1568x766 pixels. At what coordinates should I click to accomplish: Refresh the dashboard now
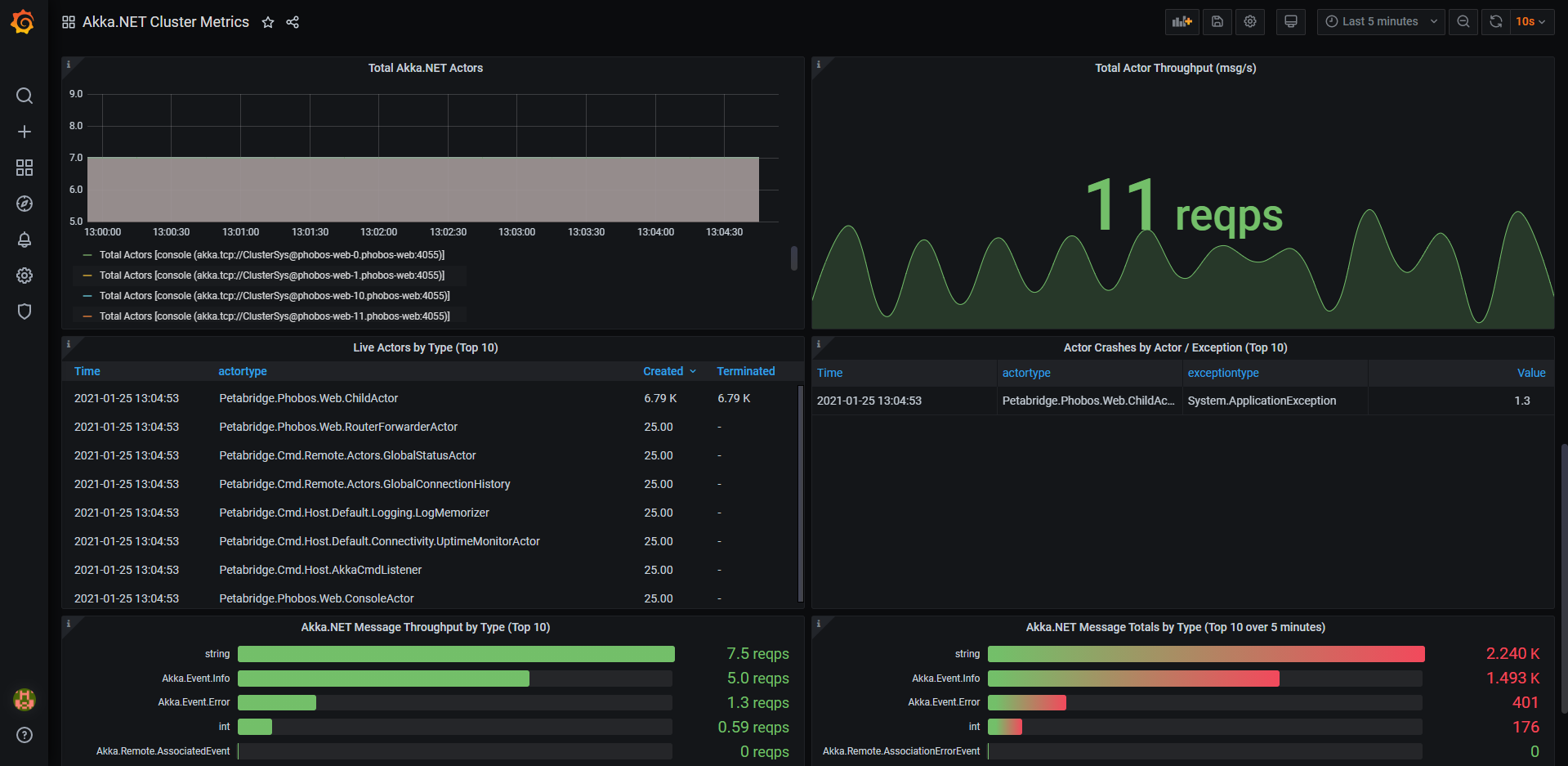click(x=1496, y=22)
